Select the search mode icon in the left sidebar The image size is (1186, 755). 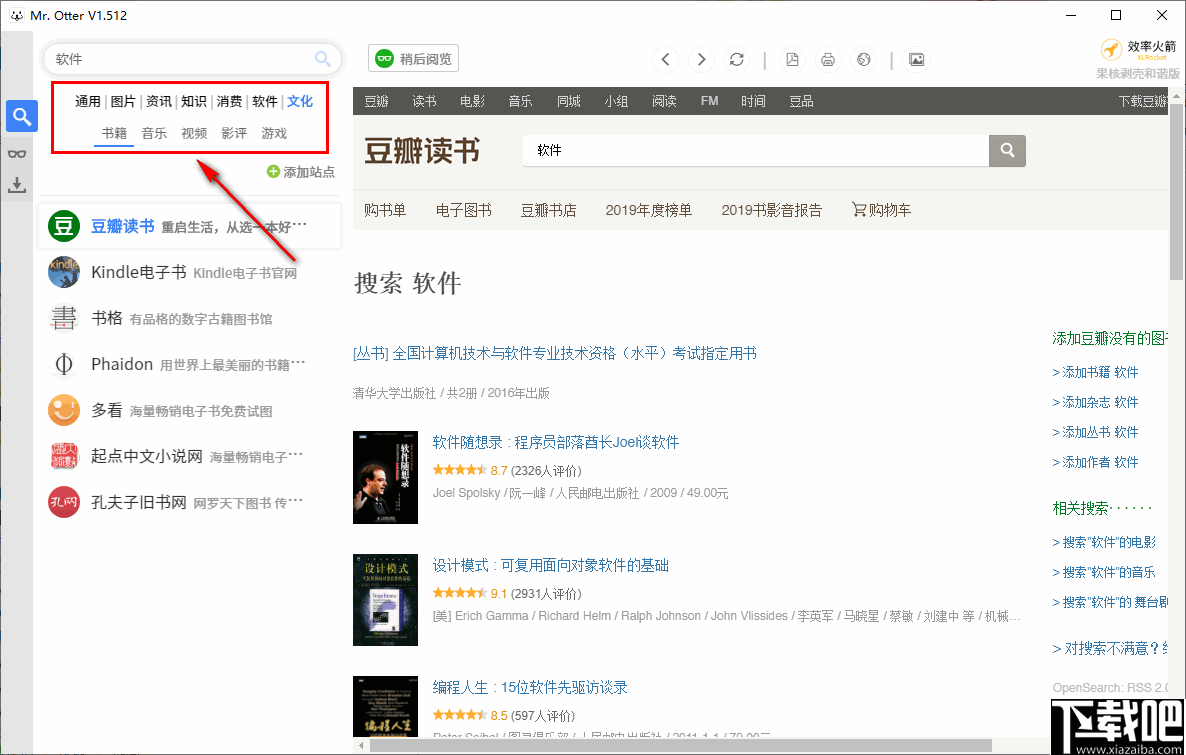point(22,116)
